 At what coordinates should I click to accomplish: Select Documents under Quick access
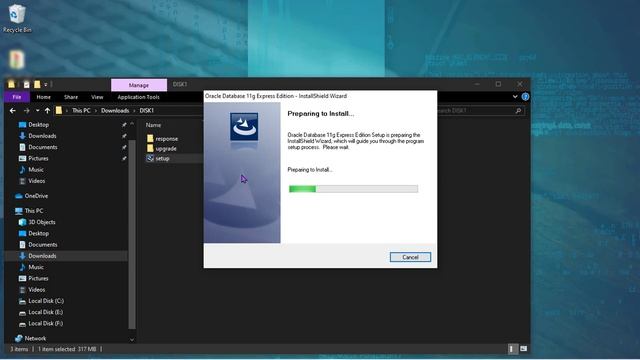[42, 147]
